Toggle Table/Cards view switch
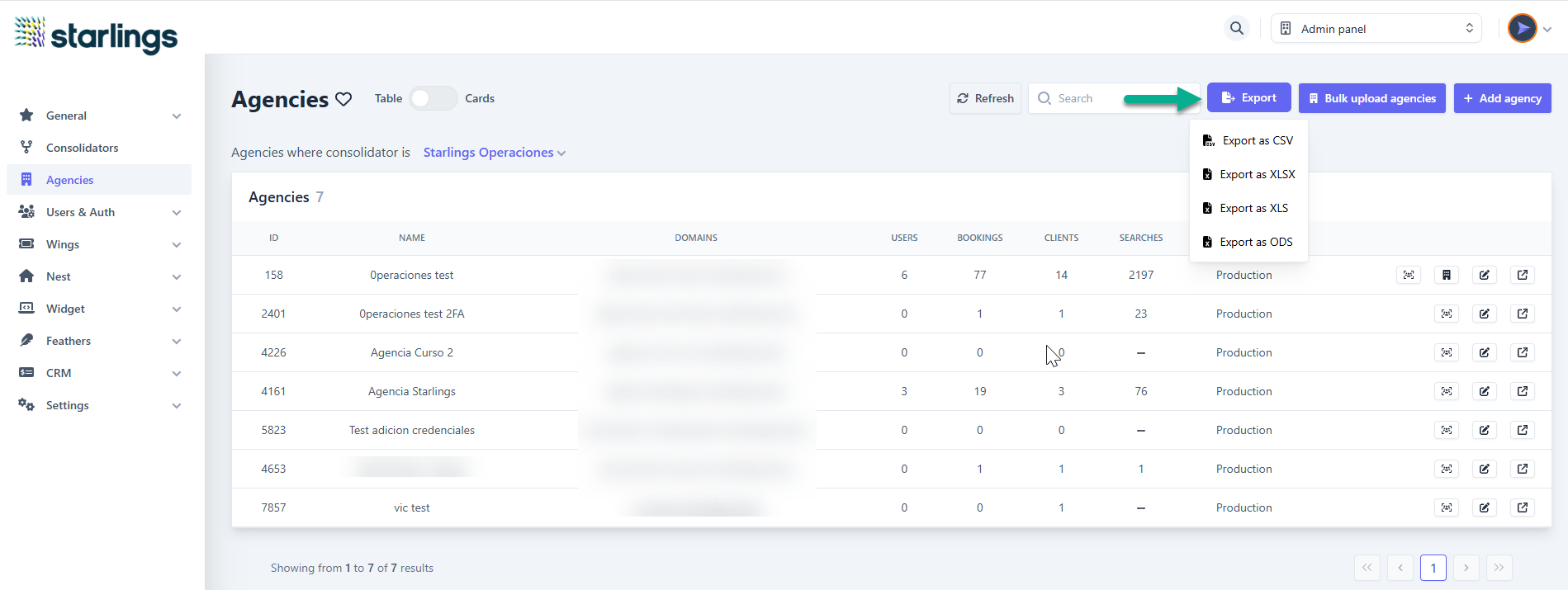Image resolution: width=1568 pixels, height=590 pixels. (x=433, y=98)
